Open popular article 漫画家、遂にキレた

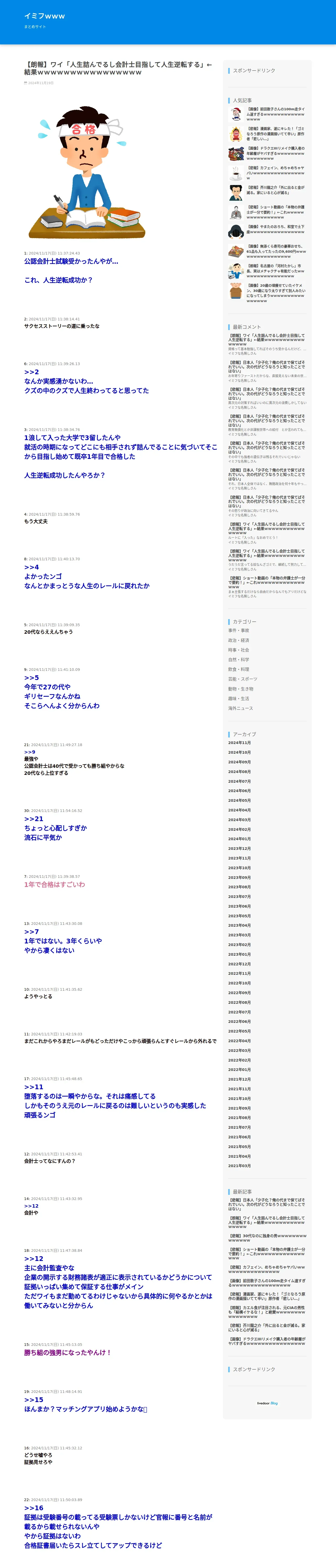pos(276,133)
